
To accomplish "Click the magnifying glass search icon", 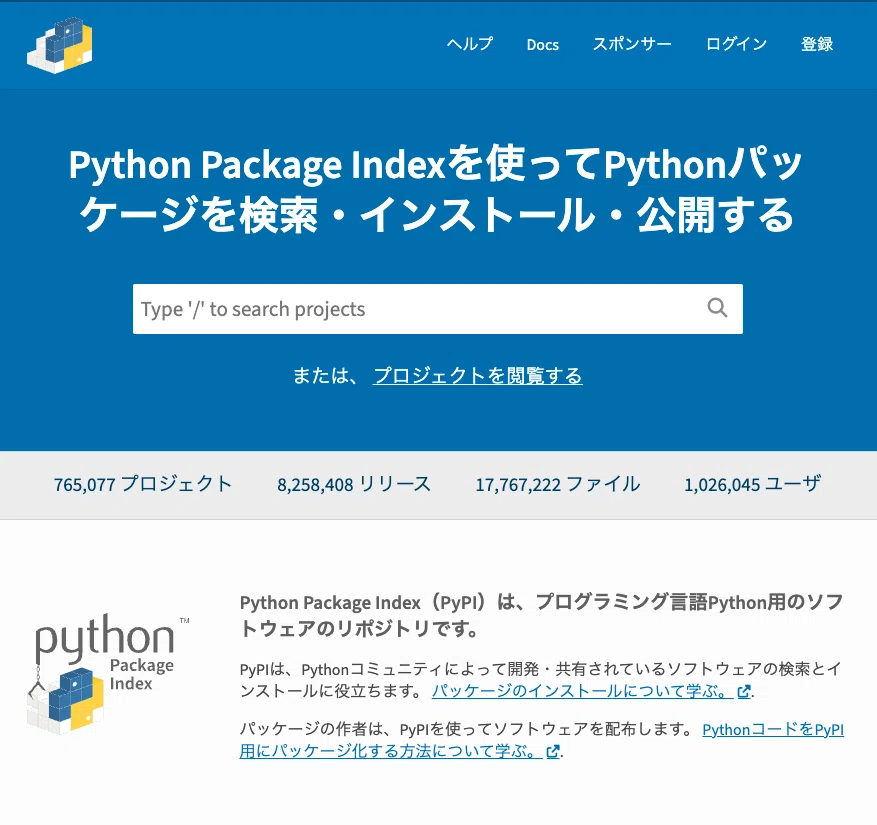I will coord(717,308).
